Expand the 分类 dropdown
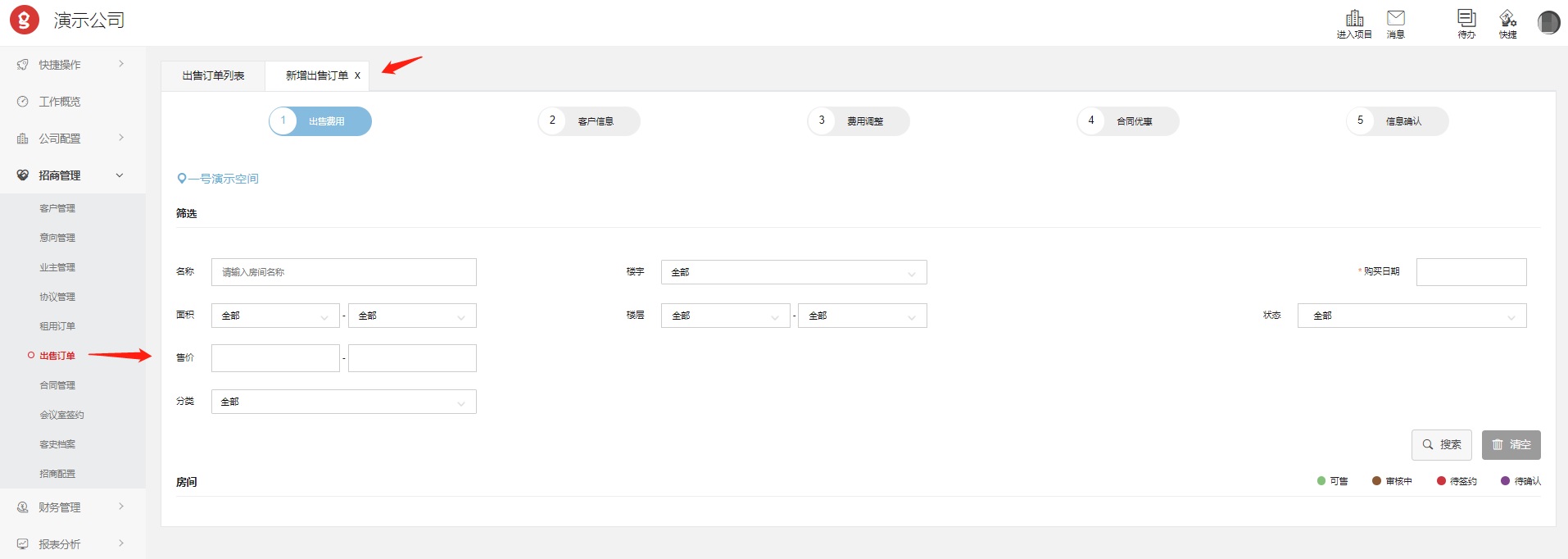The image size is (1568, 559). tap(343, 402)
